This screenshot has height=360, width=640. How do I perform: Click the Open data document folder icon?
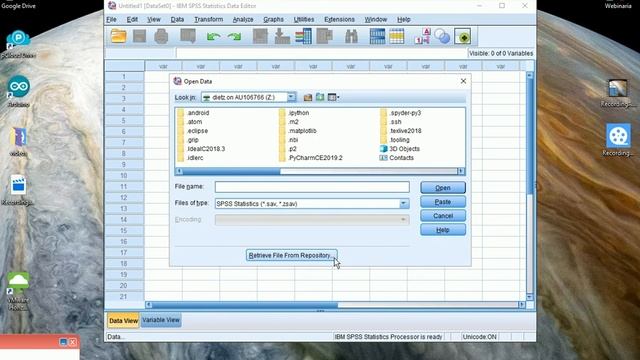tap(118, 36)
